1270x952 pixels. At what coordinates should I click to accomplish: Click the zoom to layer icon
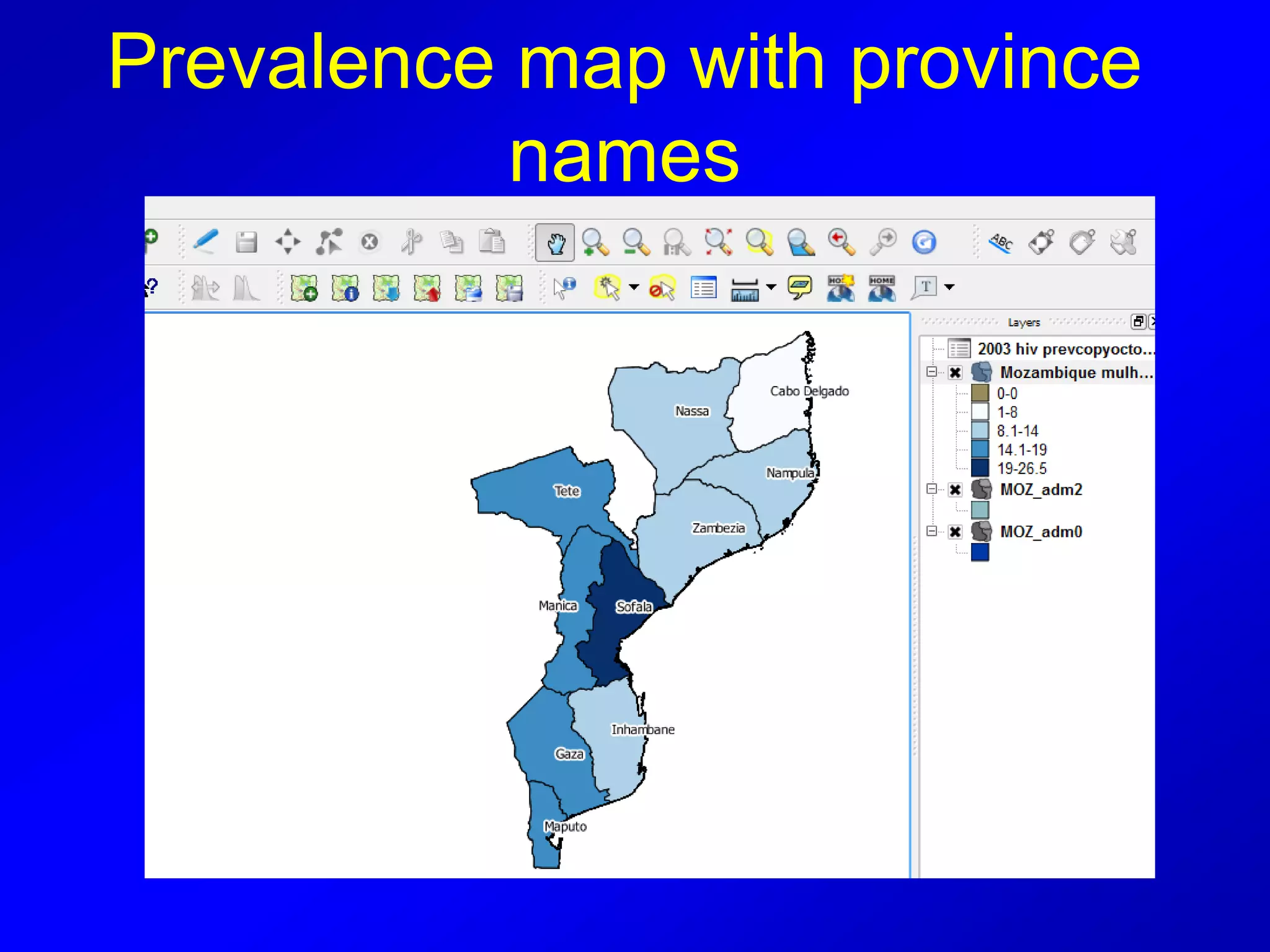pyautogui.click(x=800, y=242)
